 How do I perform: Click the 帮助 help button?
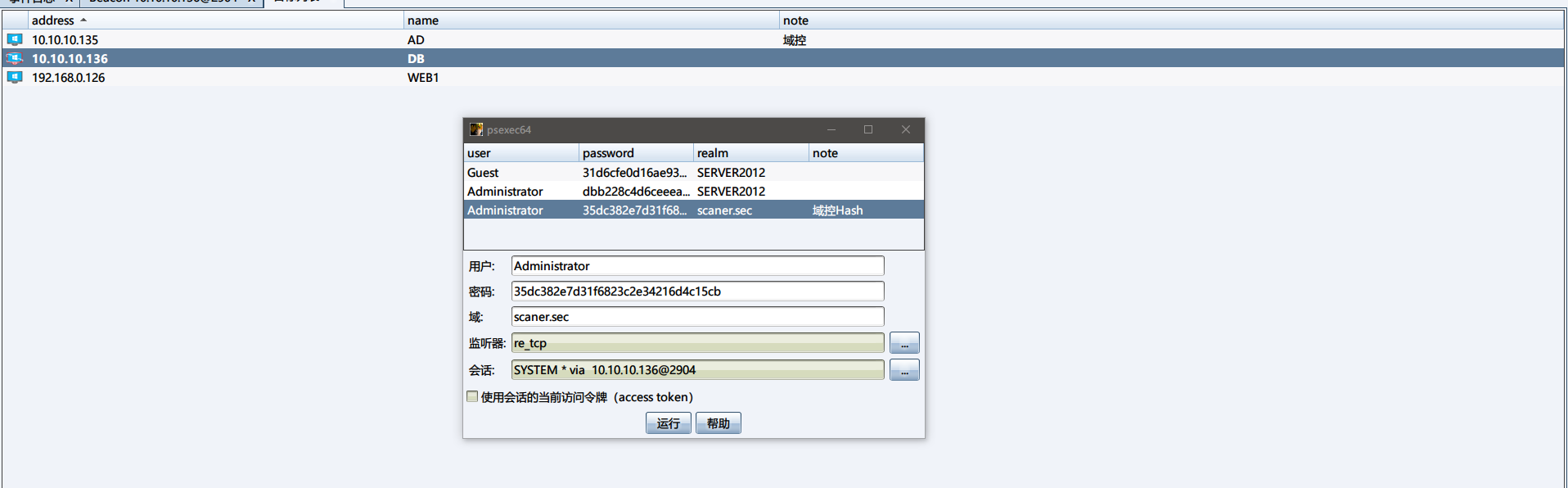pos(719,423)
